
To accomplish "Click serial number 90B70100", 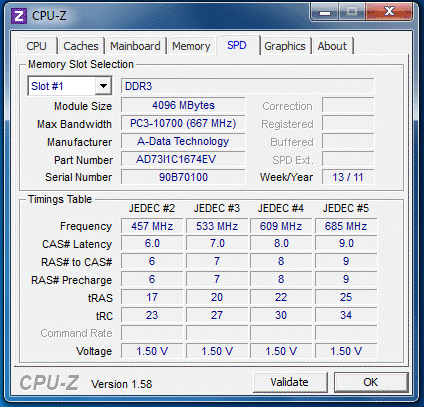I will coord(183,177).
